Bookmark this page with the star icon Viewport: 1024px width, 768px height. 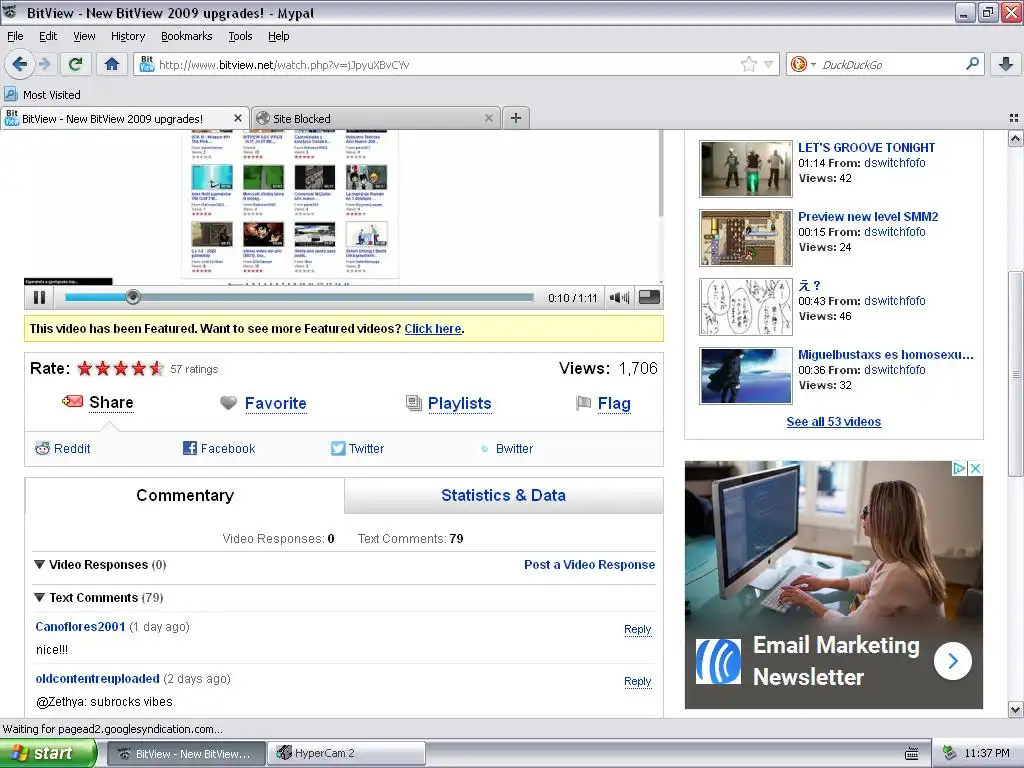(x=748, y=64)
